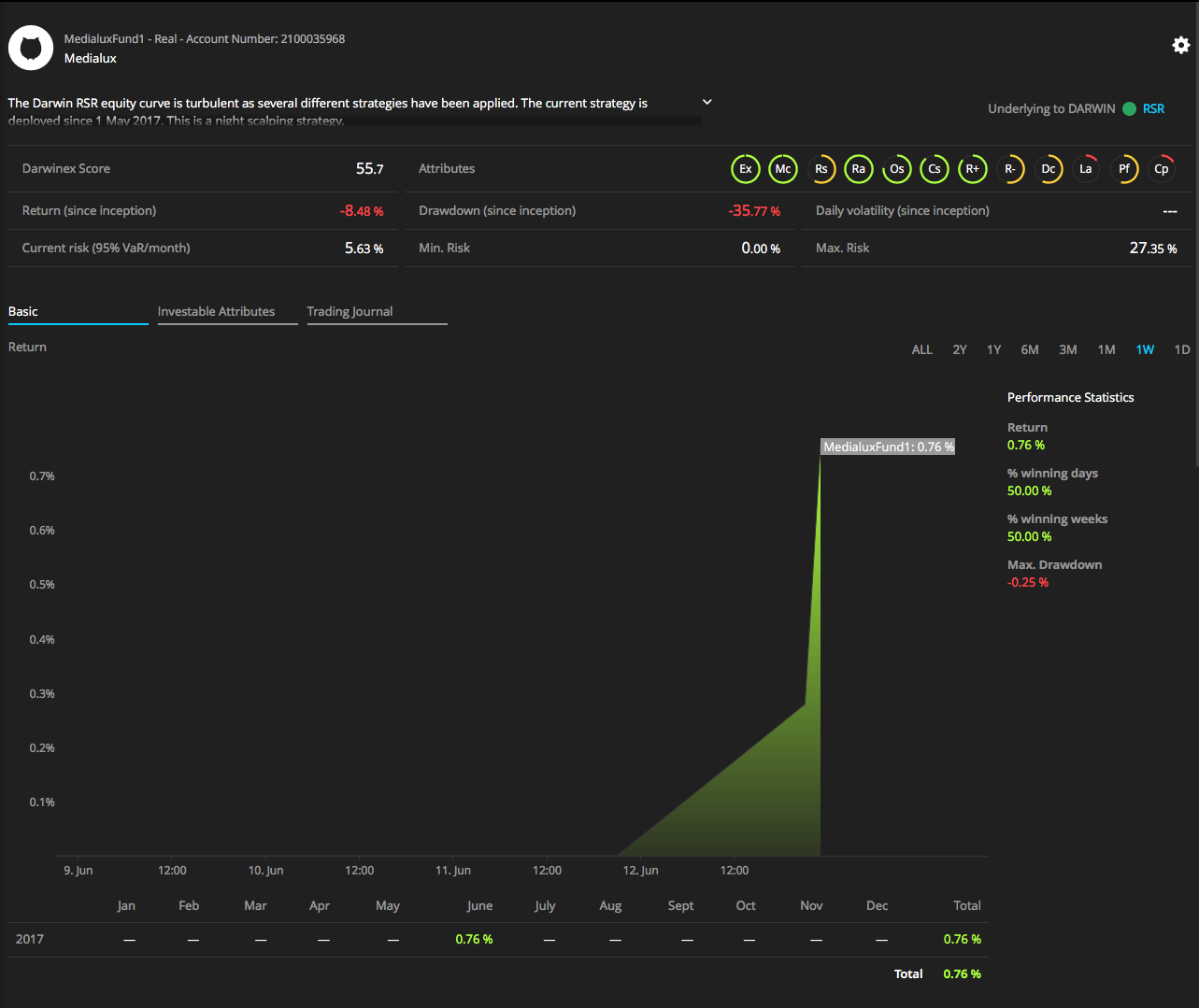This screenshot has height=1008, width=1199.
Task: Select the R+ attribute badge
Action: pyautogui.click(x=973, y=169)
